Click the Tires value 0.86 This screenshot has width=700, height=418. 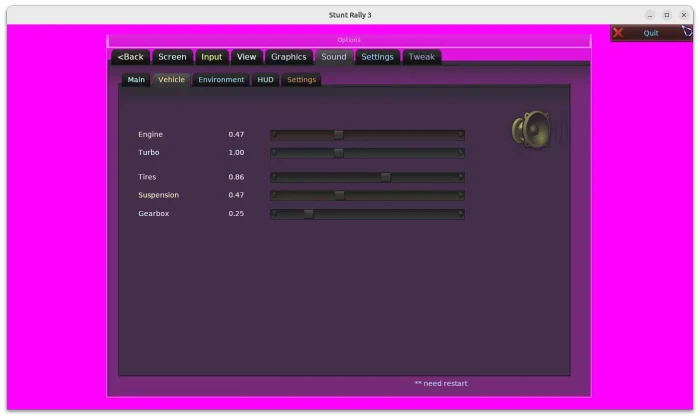[236, 177]
